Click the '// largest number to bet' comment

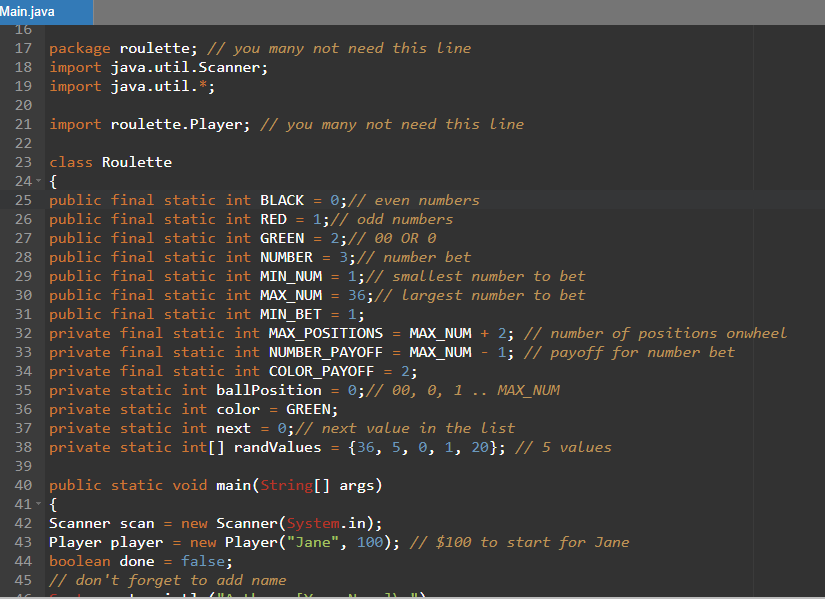pyautogui.click(x=479, y=295)
